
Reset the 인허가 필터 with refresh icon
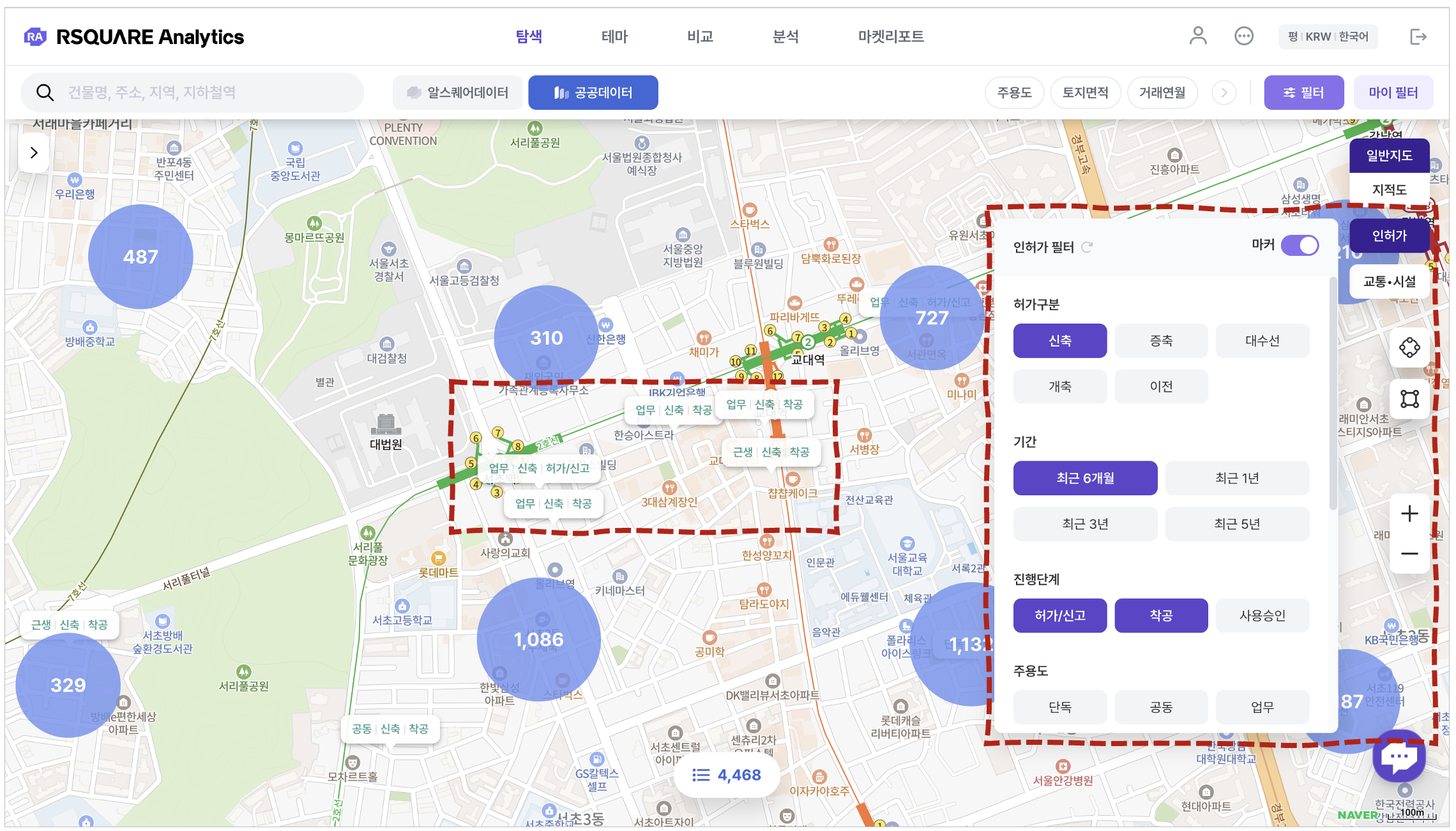tap(1087, 247)
